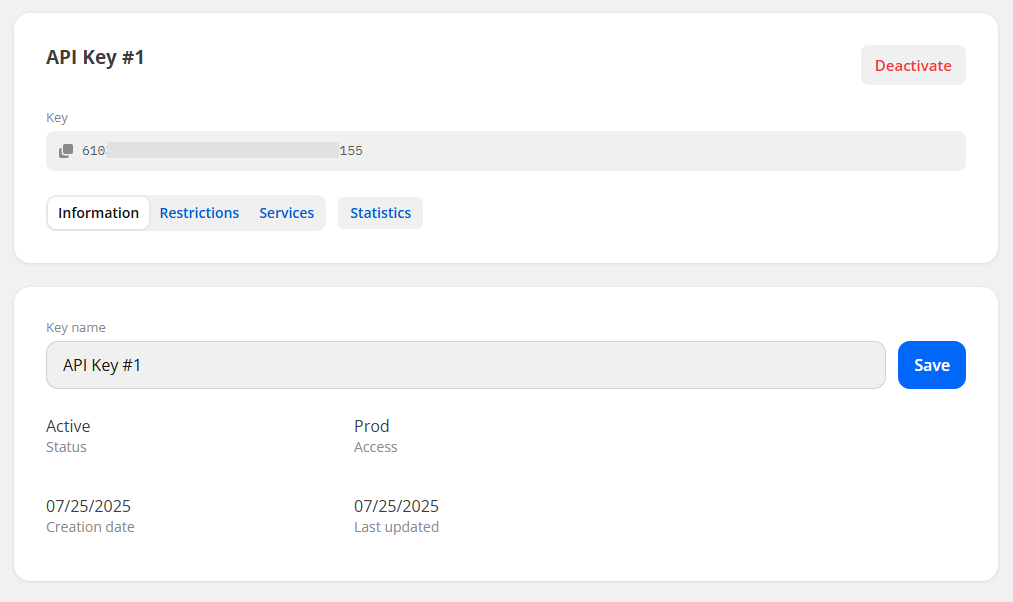Select the API Key #1 heading
Image resolution: width=1013 pixels, height=602 pixels.
tap(95, 58)
